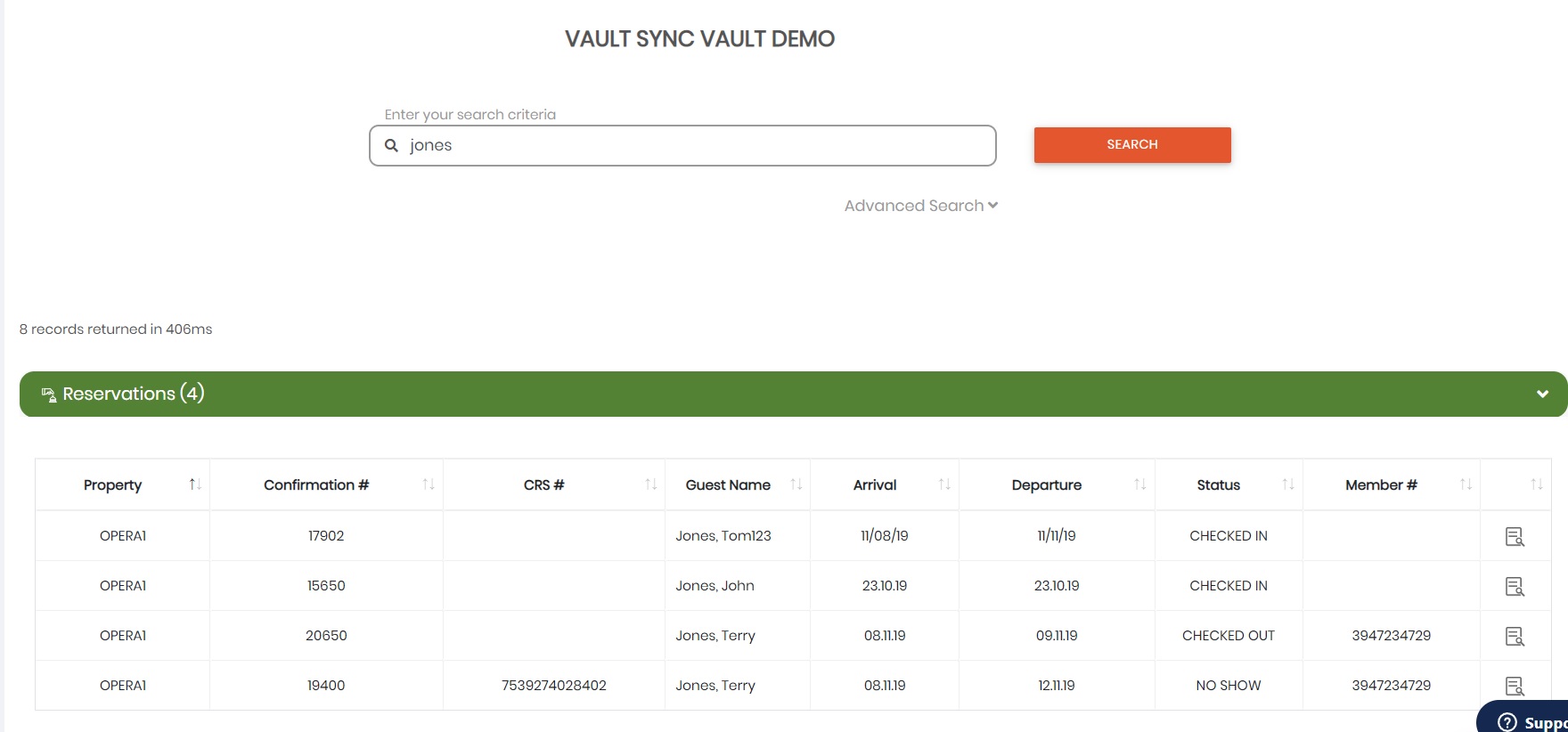Click arrival date 23.10.19
Screen dimensions: 1568x732
click(x=885, y=586)
